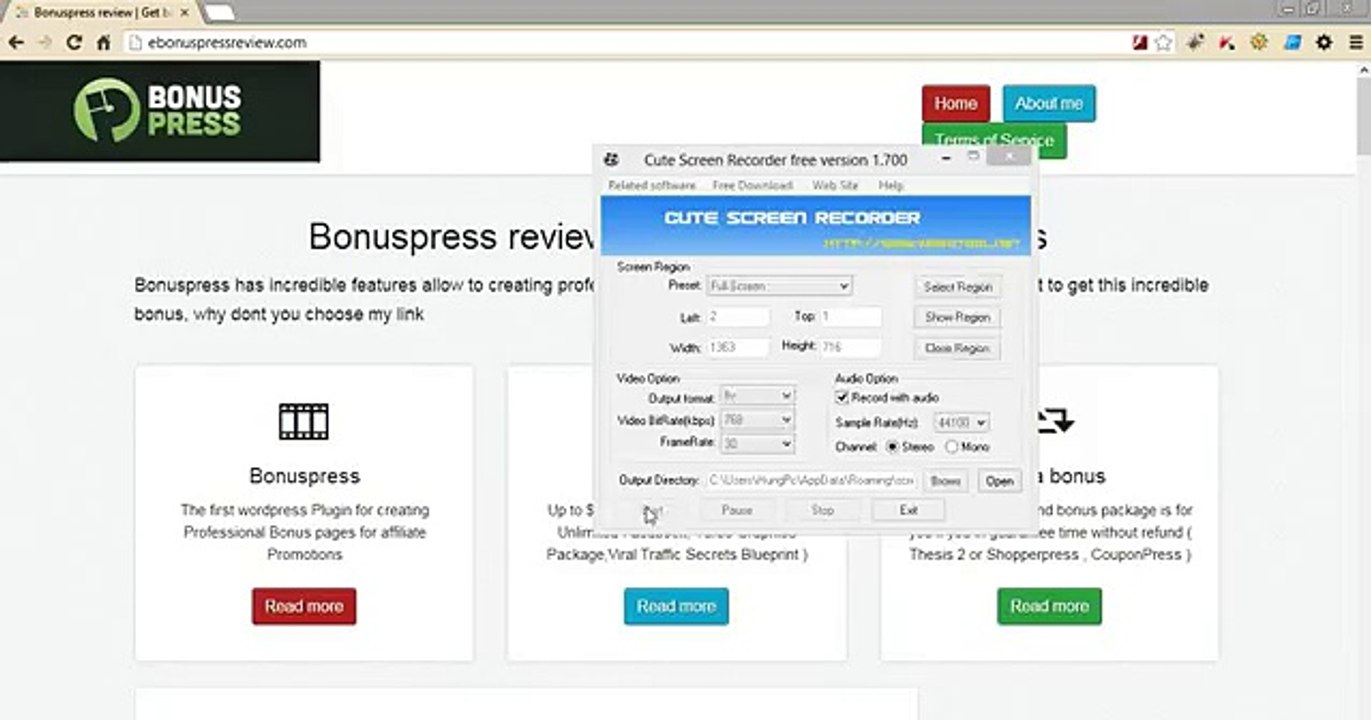Click the browser forward arrow
This screenshot has width=1371, height=720.
(x=45, y=43)
